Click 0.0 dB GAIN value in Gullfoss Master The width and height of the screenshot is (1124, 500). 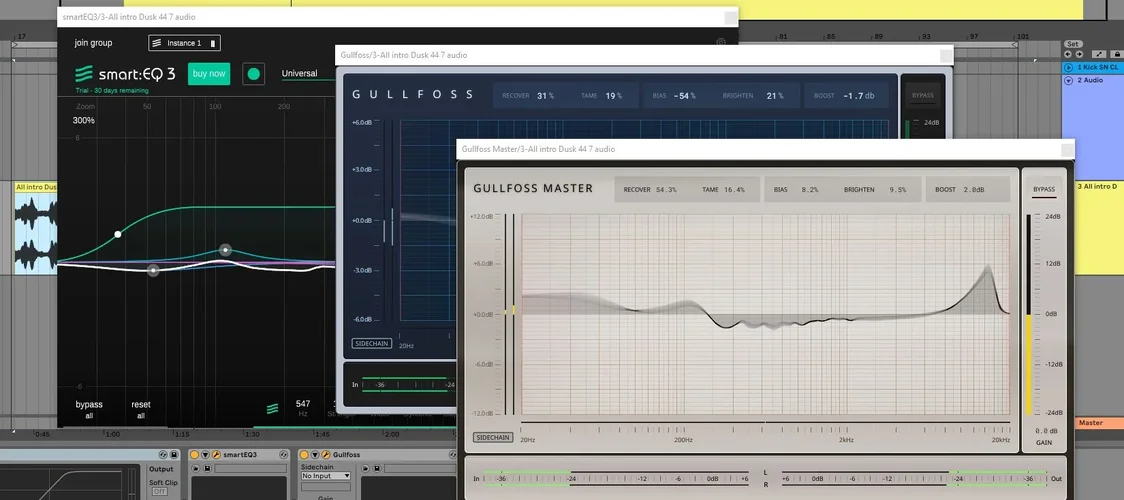click(1044, 431)
